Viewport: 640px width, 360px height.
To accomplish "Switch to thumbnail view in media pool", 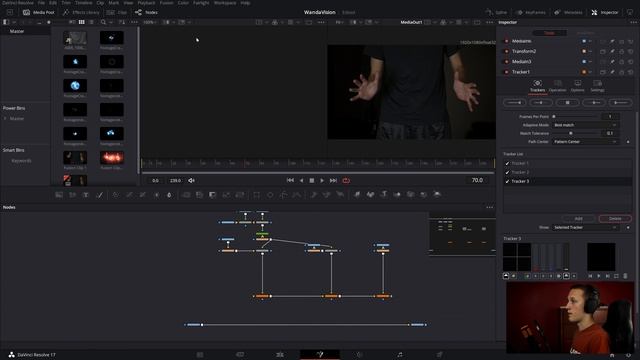I will (82, 22).
